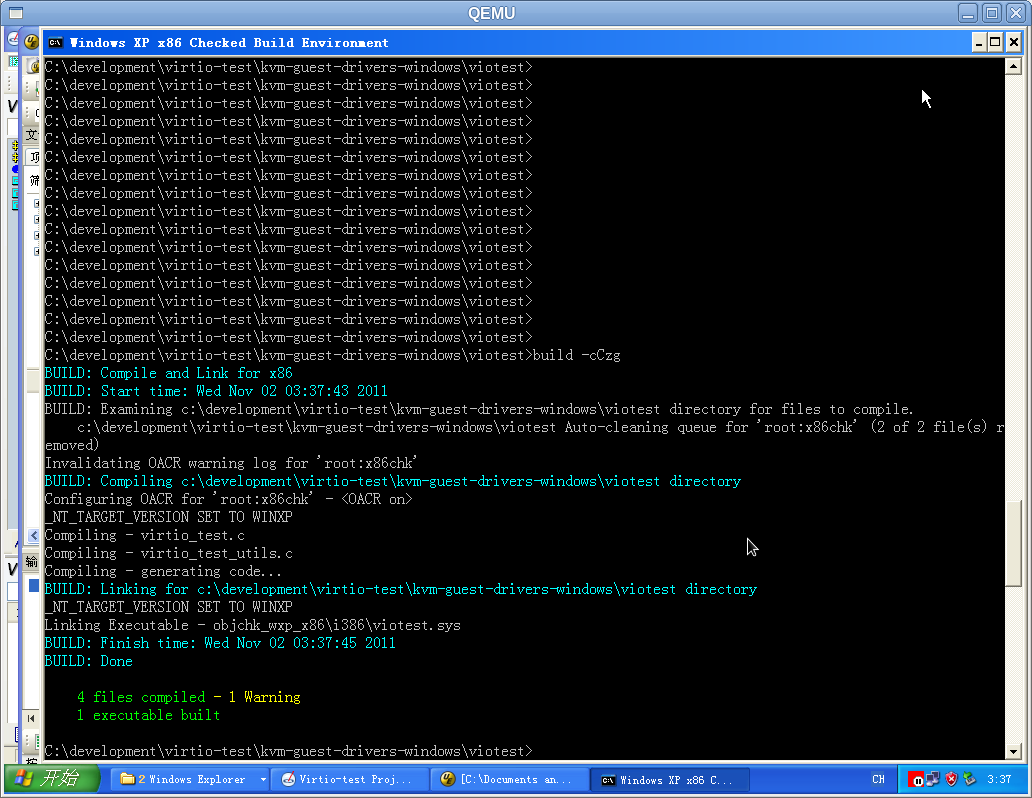Switch to the C:\Documents an... UltraEdit task
This screenshot has height=798, width=1032.
(509, 780)
